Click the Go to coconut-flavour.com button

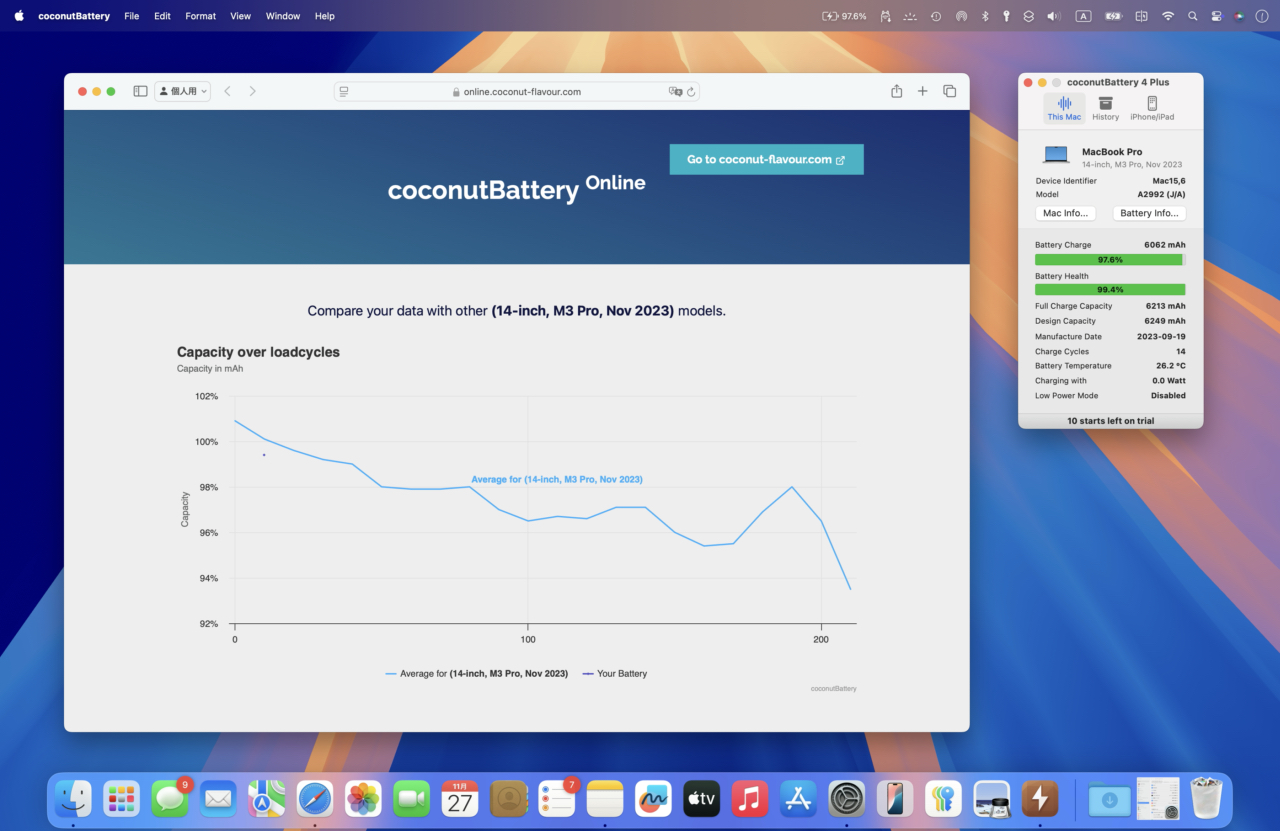coord(766,159)
